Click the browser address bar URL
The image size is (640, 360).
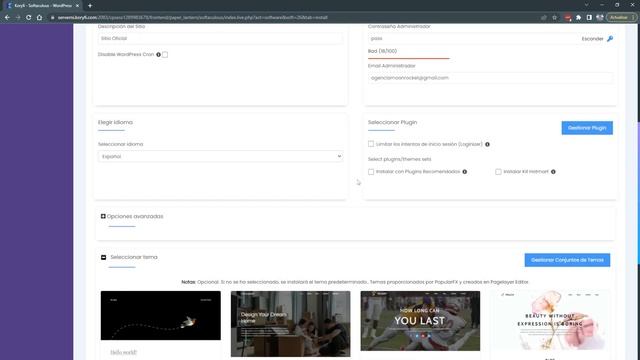pyautogui.click(x=192, y=18)
